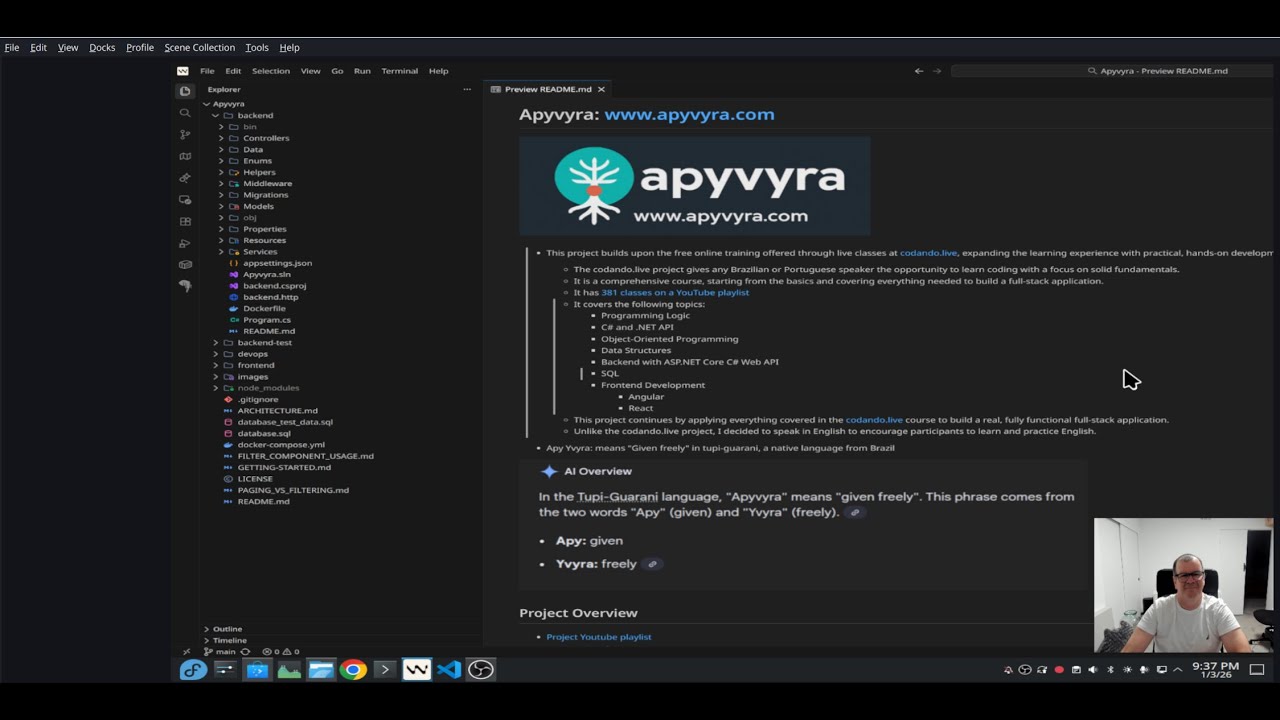Screen dimensions: 1280x720
Task: Click the Bluetooth icon in system tray
Action: (x=1110, y=670)
